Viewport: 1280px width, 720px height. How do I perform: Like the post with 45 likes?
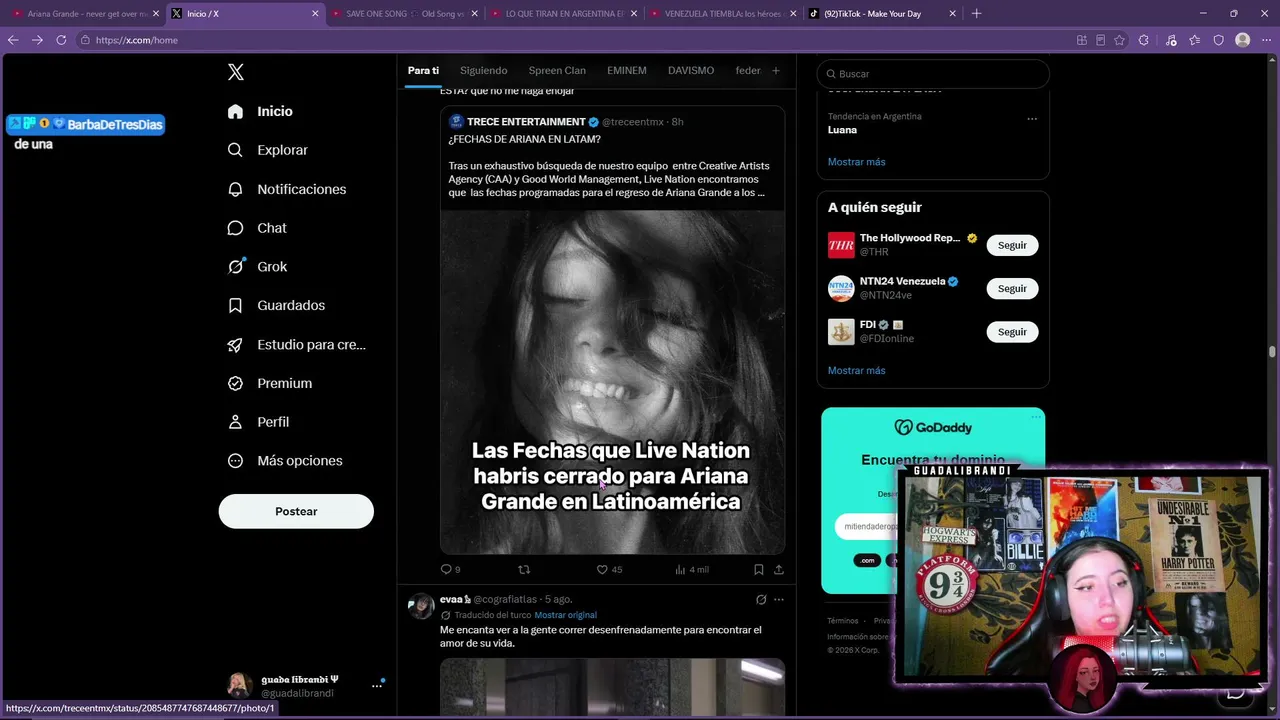tap(609, 569)
